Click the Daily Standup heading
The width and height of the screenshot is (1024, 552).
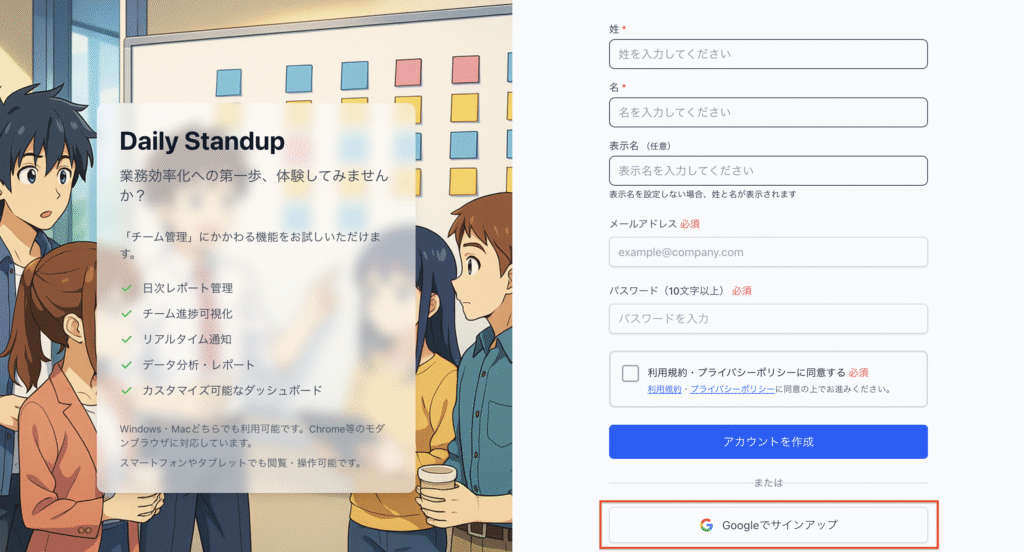202,141
